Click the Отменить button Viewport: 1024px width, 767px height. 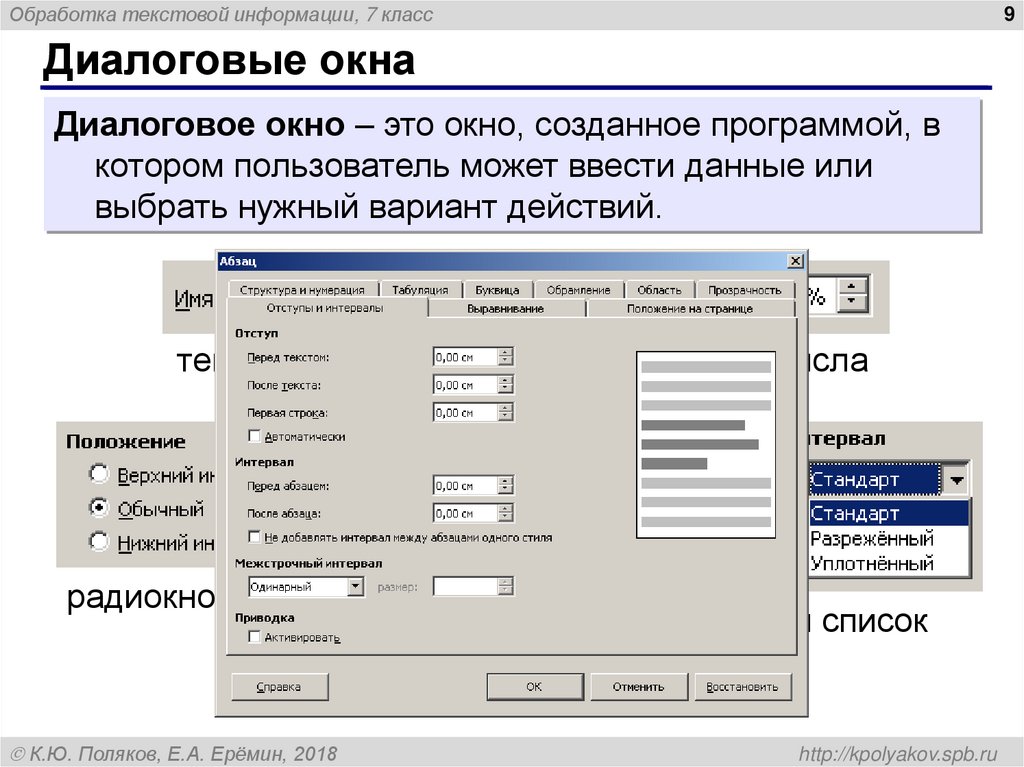(x=638, y=687)
